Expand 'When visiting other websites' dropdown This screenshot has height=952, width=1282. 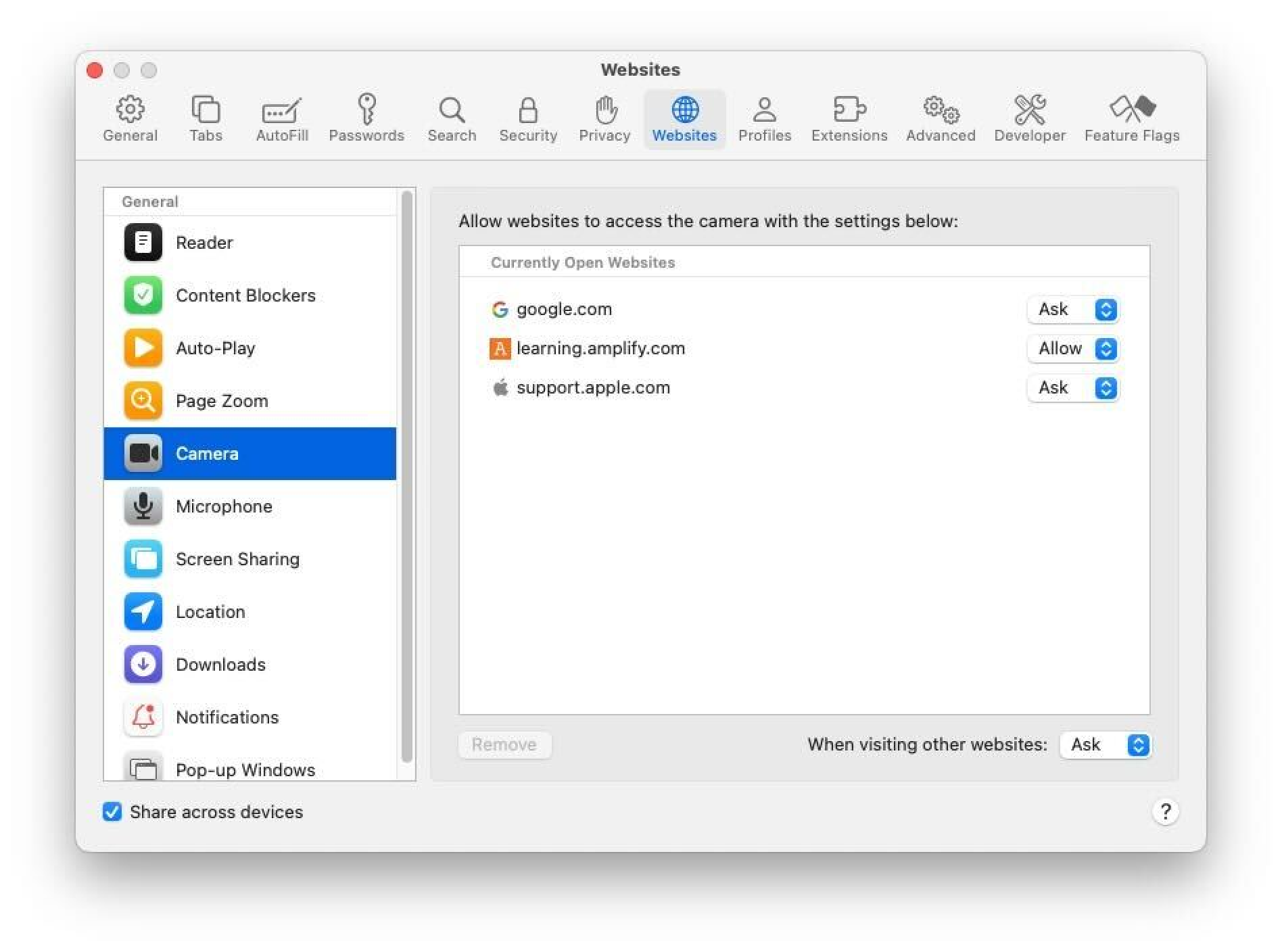click(x=1106, y=745)
